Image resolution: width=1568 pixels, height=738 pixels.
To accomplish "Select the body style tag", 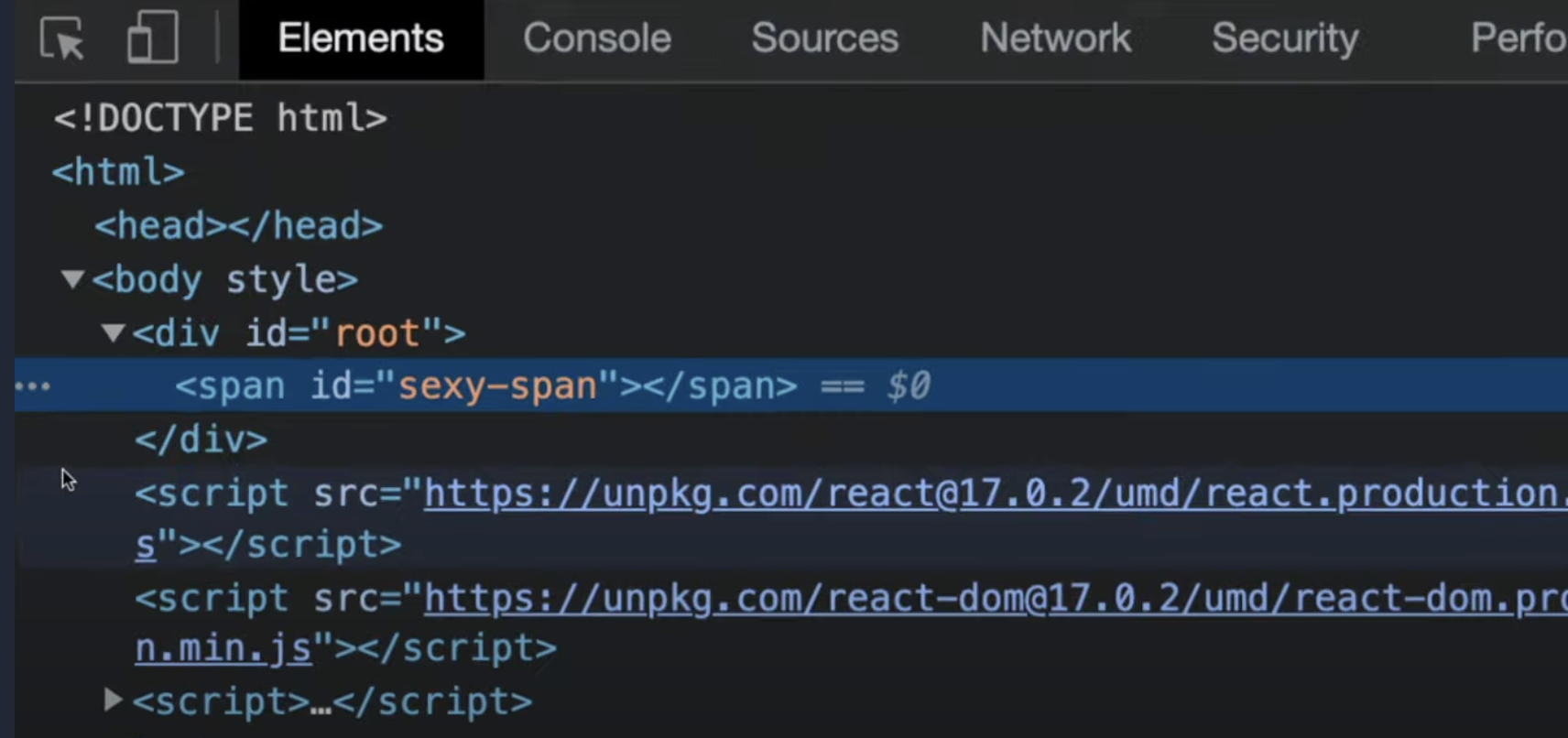I will 224,279.
